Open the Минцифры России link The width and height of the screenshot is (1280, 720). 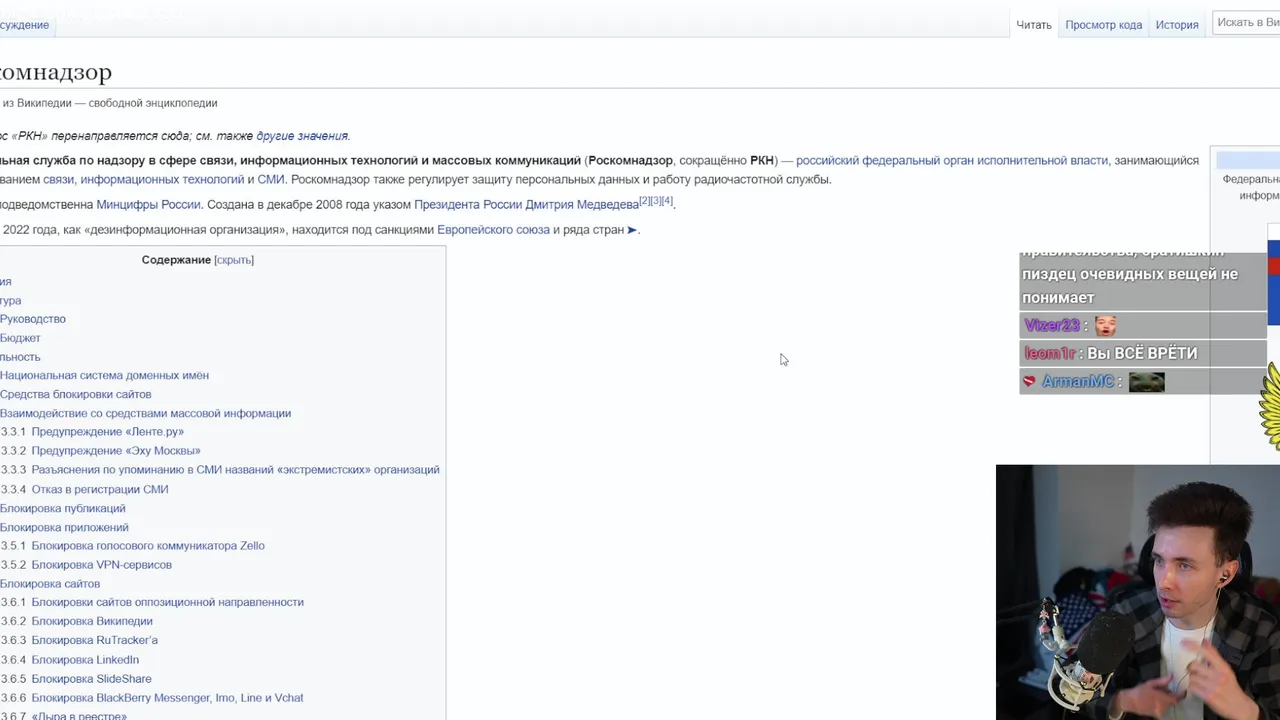[148, 205]
